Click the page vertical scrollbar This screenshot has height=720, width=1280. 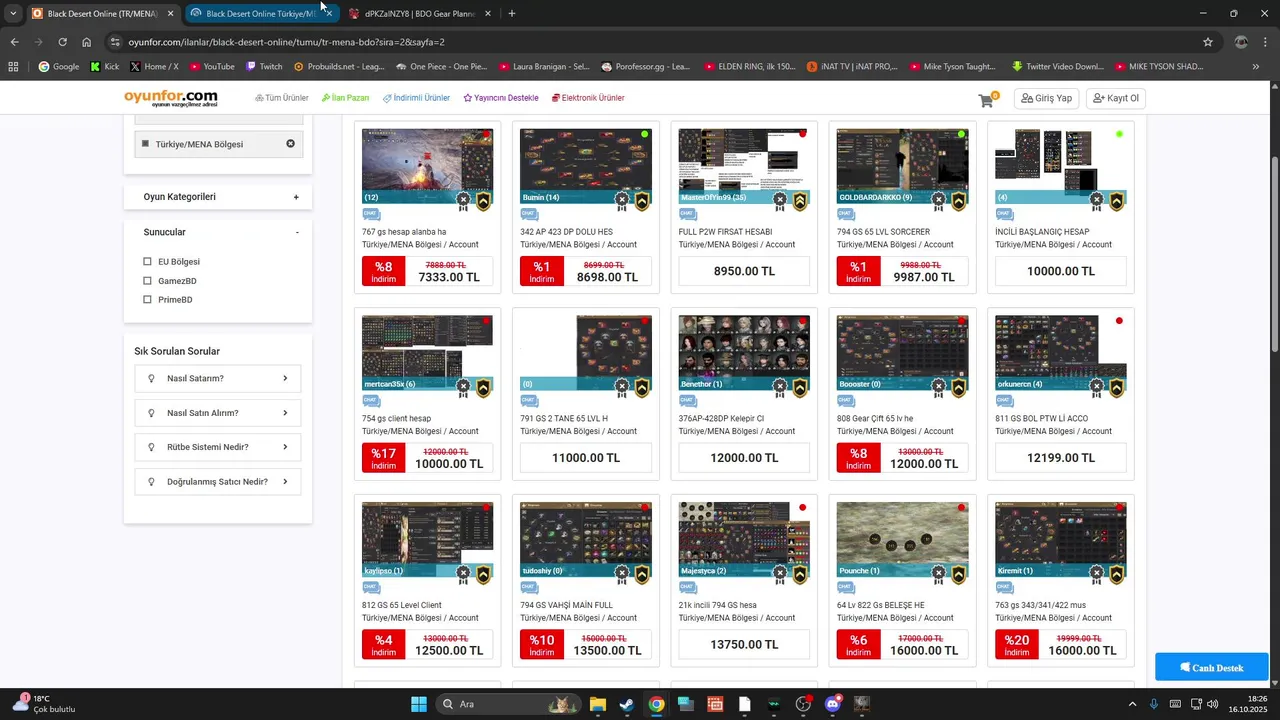[1274, 255]
